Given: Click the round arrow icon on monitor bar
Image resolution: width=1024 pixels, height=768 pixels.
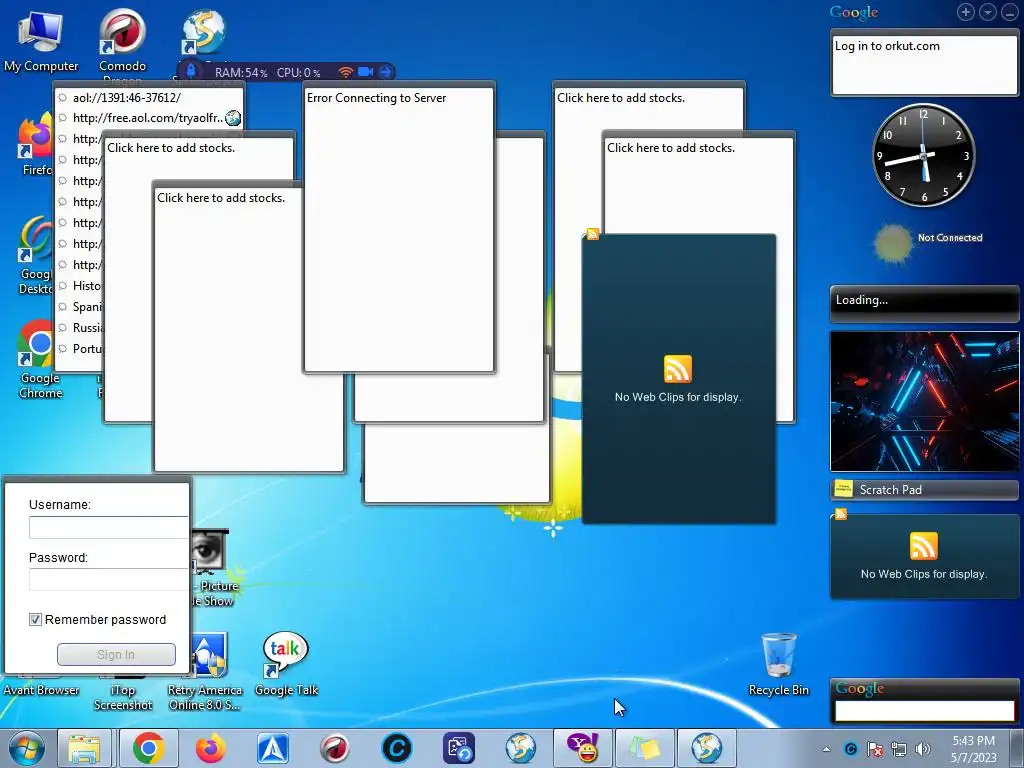Looking at the screenshot, I should [385, 72].
